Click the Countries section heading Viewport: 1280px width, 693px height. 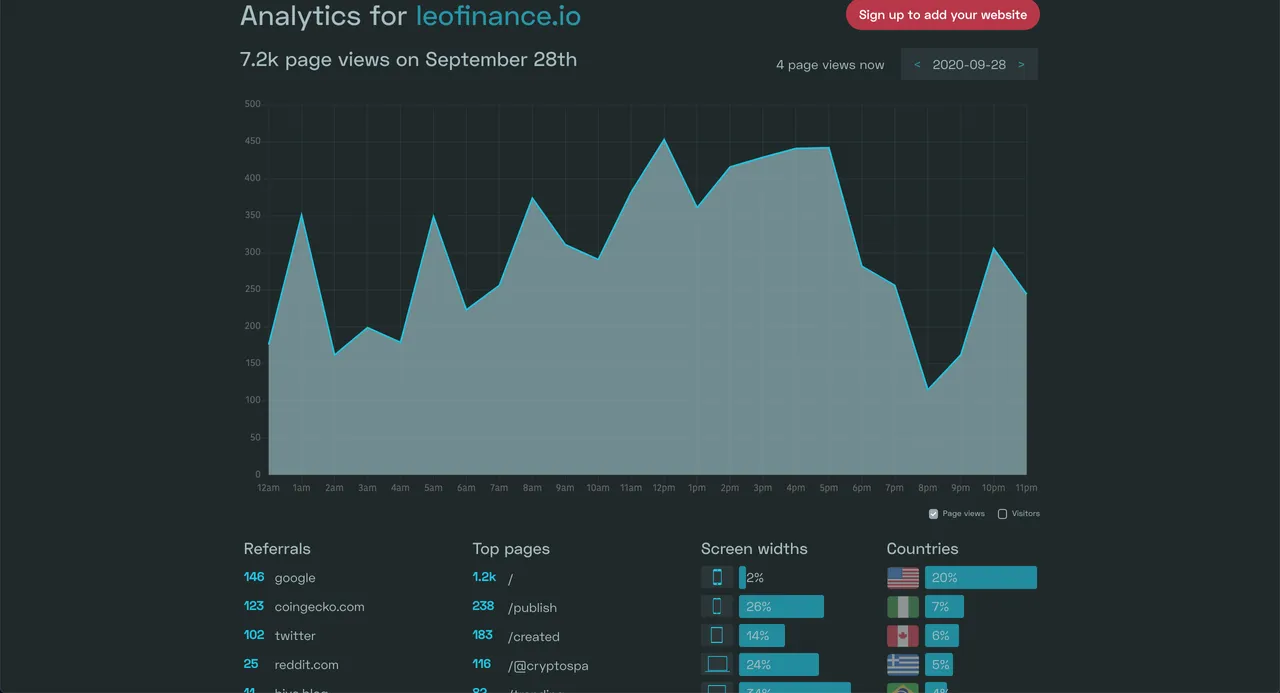coord(922,549)
